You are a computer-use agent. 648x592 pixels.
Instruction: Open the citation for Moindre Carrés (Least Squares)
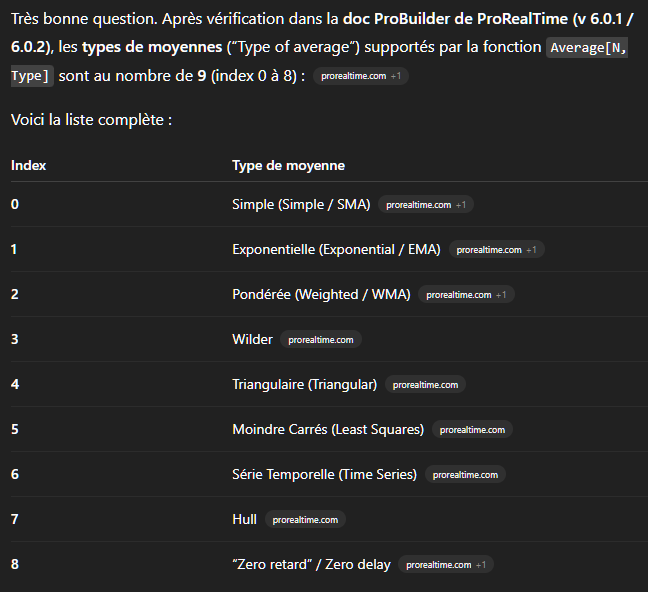(472, 430)
